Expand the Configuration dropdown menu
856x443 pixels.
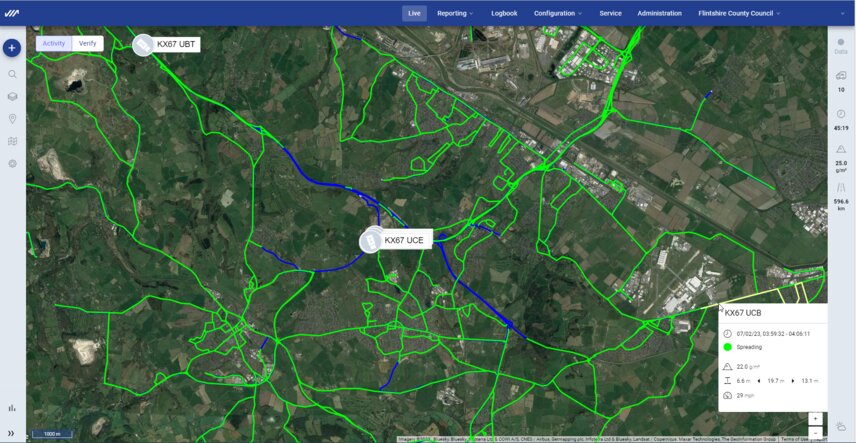pos(558,14)
